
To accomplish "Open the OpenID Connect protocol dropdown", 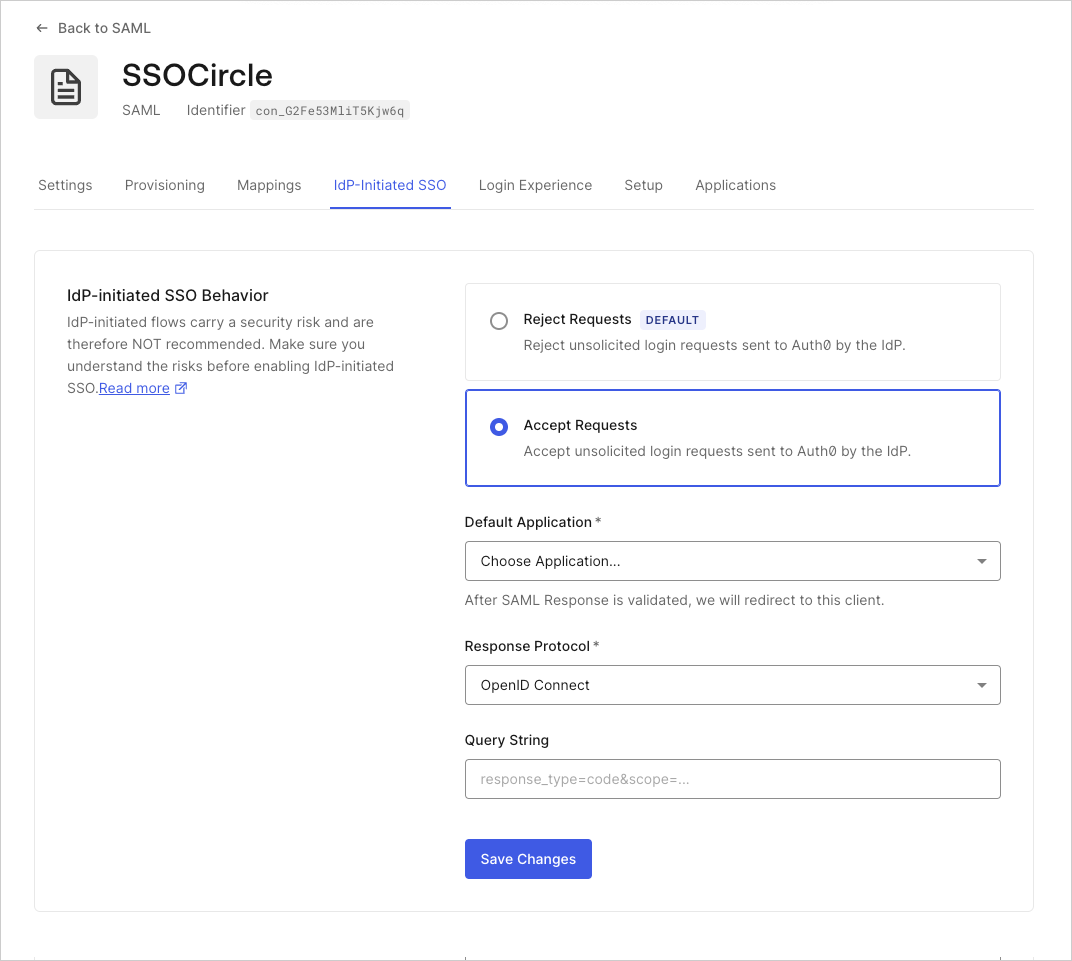I will (733, 685).
